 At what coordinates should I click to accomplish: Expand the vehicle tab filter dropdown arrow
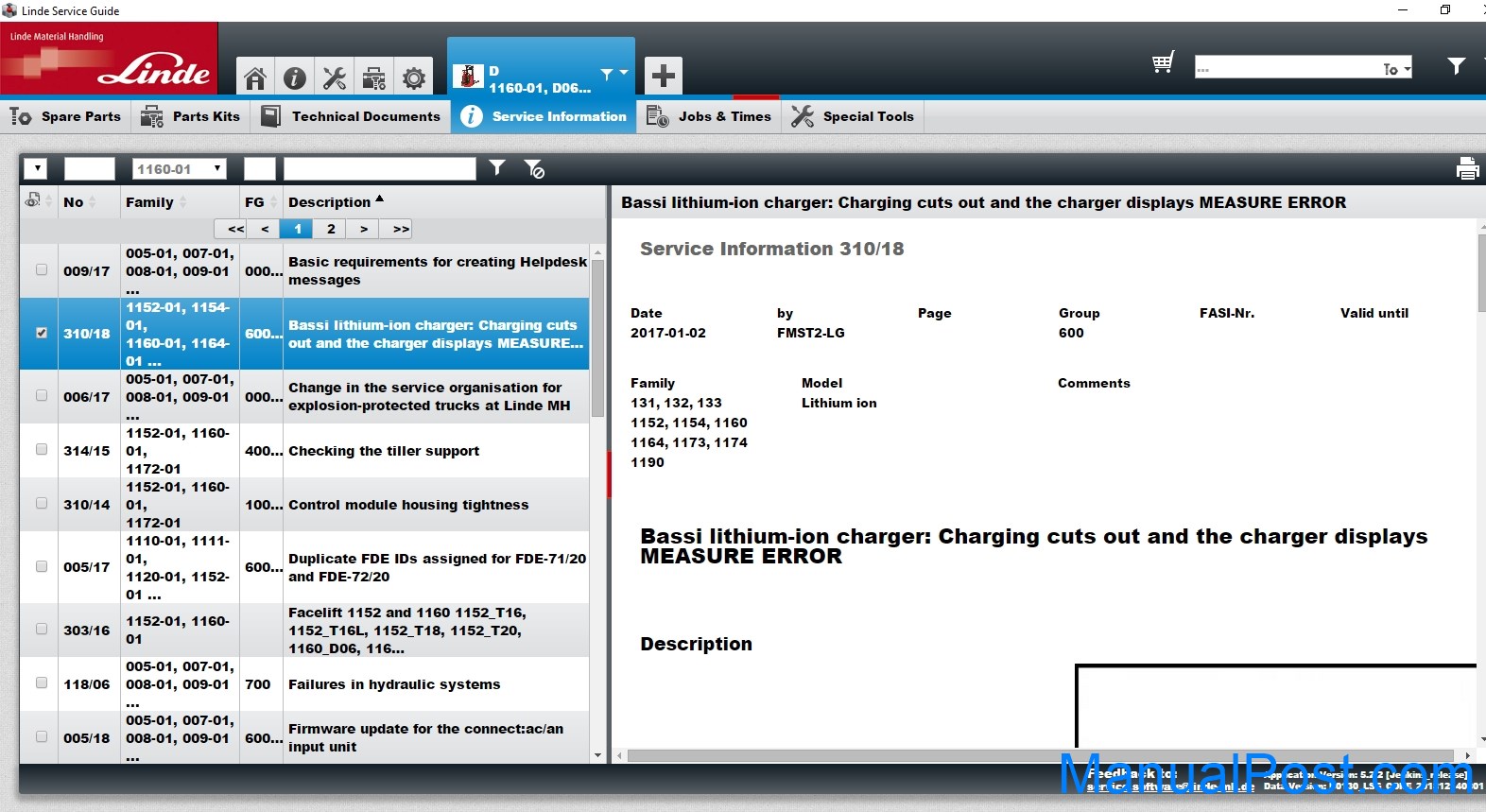624,72
